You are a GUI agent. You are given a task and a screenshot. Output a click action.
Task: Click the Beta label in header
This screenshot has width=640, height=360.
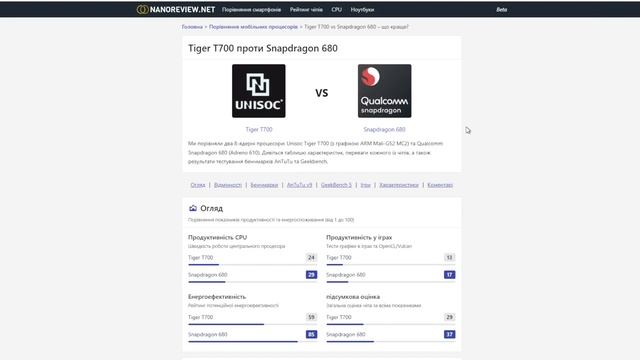[x=502, y=9]
